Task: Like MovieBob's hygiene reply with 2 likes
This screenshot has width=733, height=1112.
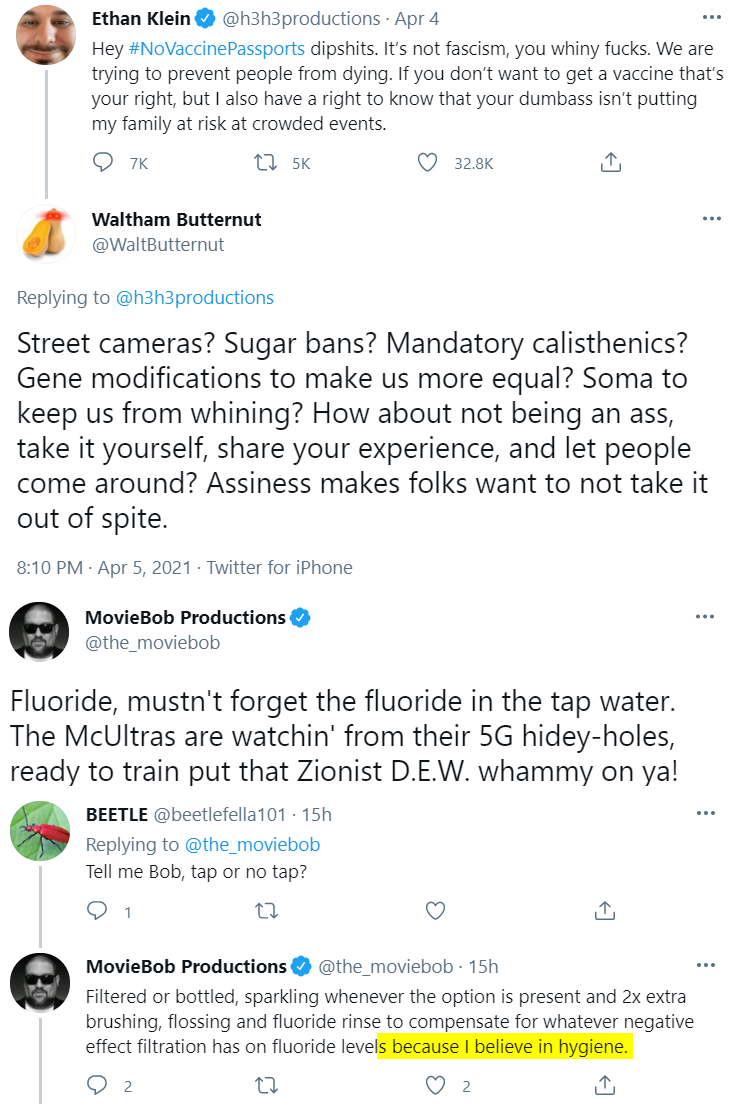Action: click(x=435, y=1085)
